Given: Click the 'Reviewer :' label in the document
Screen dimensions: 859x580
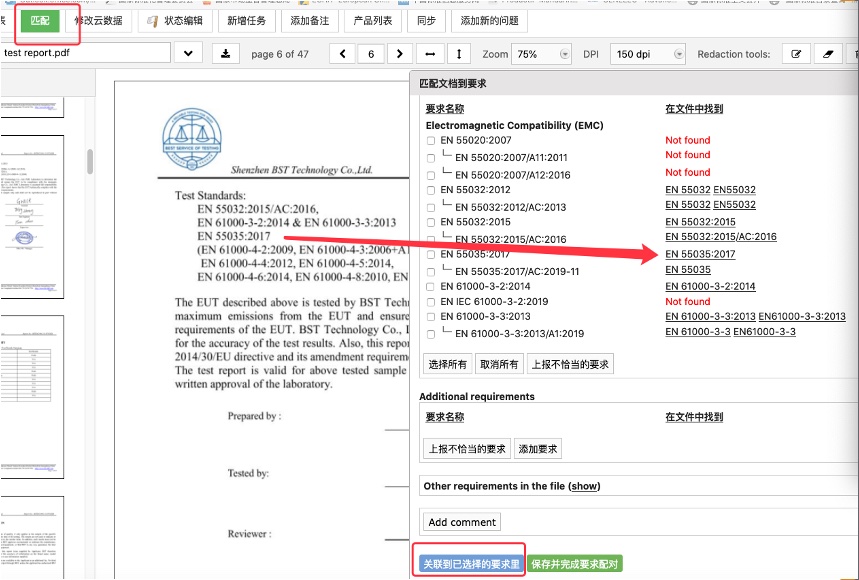Looking at the screenshot, I should (x=249, y=533).
